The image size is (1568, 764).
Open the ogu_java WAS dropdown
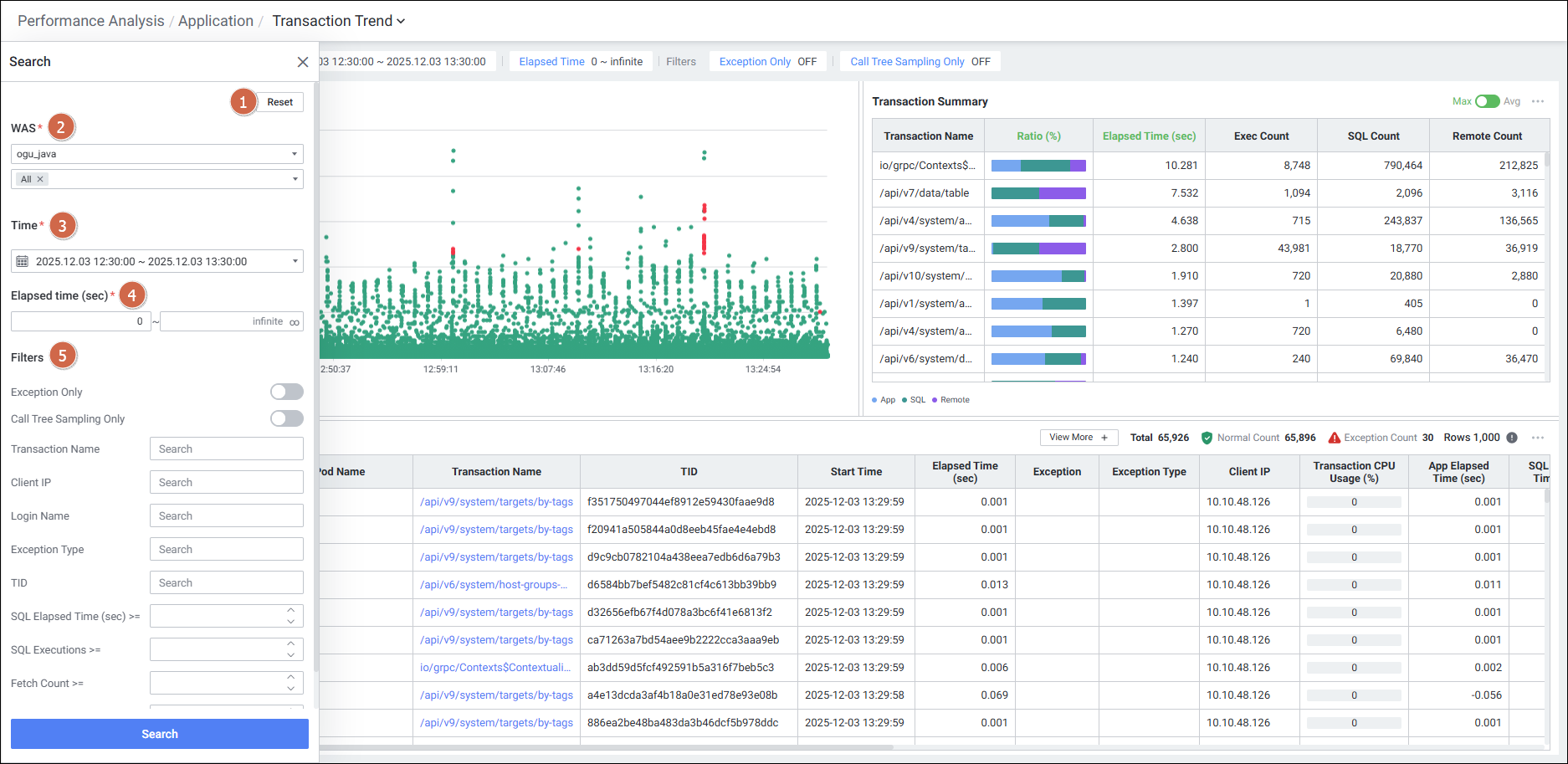pyautogui.click(x=157, y=154)
